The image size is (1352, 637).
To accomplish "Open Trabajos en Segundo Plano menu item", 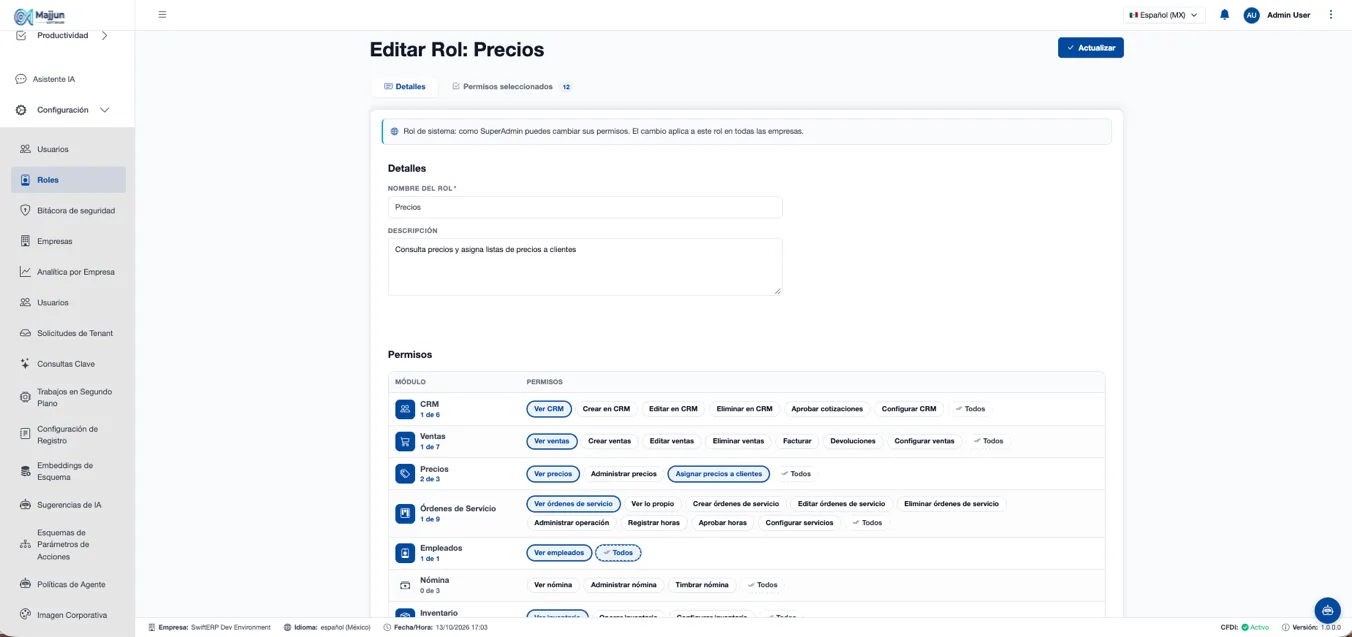I will [x=68, y=398].
